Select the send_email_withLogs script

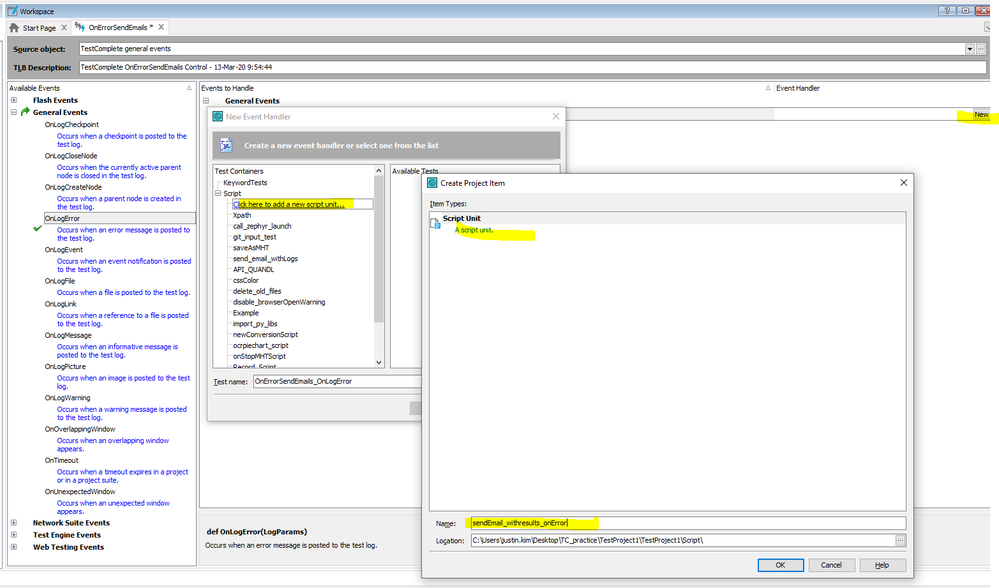pyautogui.click(x=265, y=259)
